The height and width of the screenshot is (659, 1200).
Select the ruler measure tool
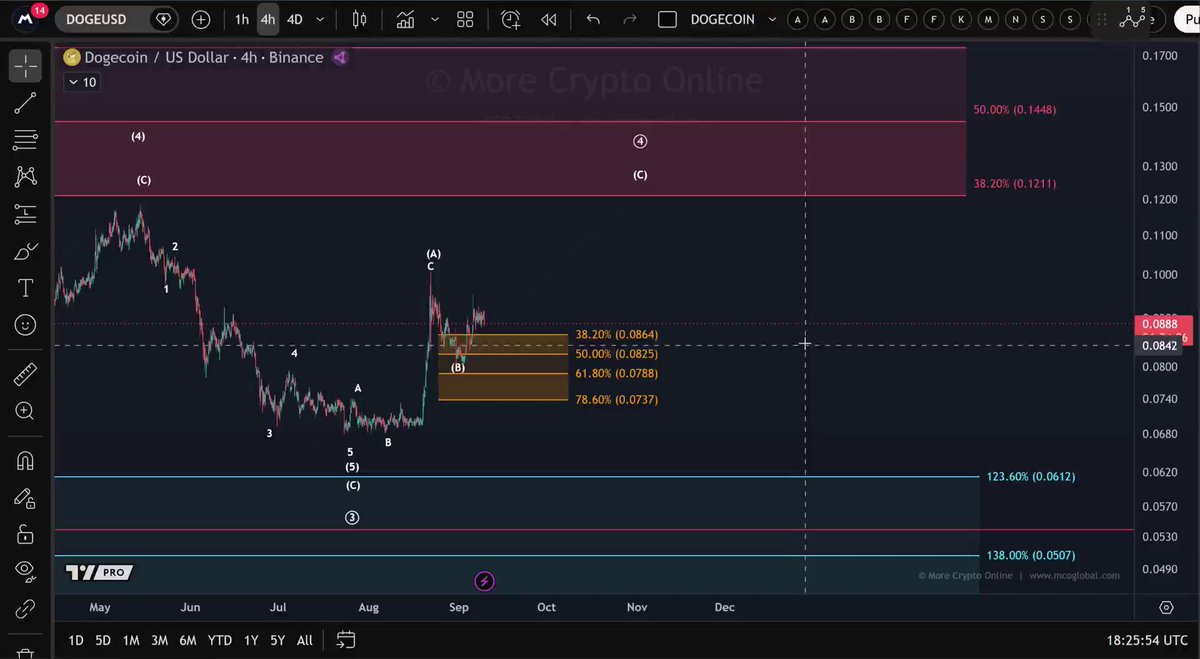[25, 374]
